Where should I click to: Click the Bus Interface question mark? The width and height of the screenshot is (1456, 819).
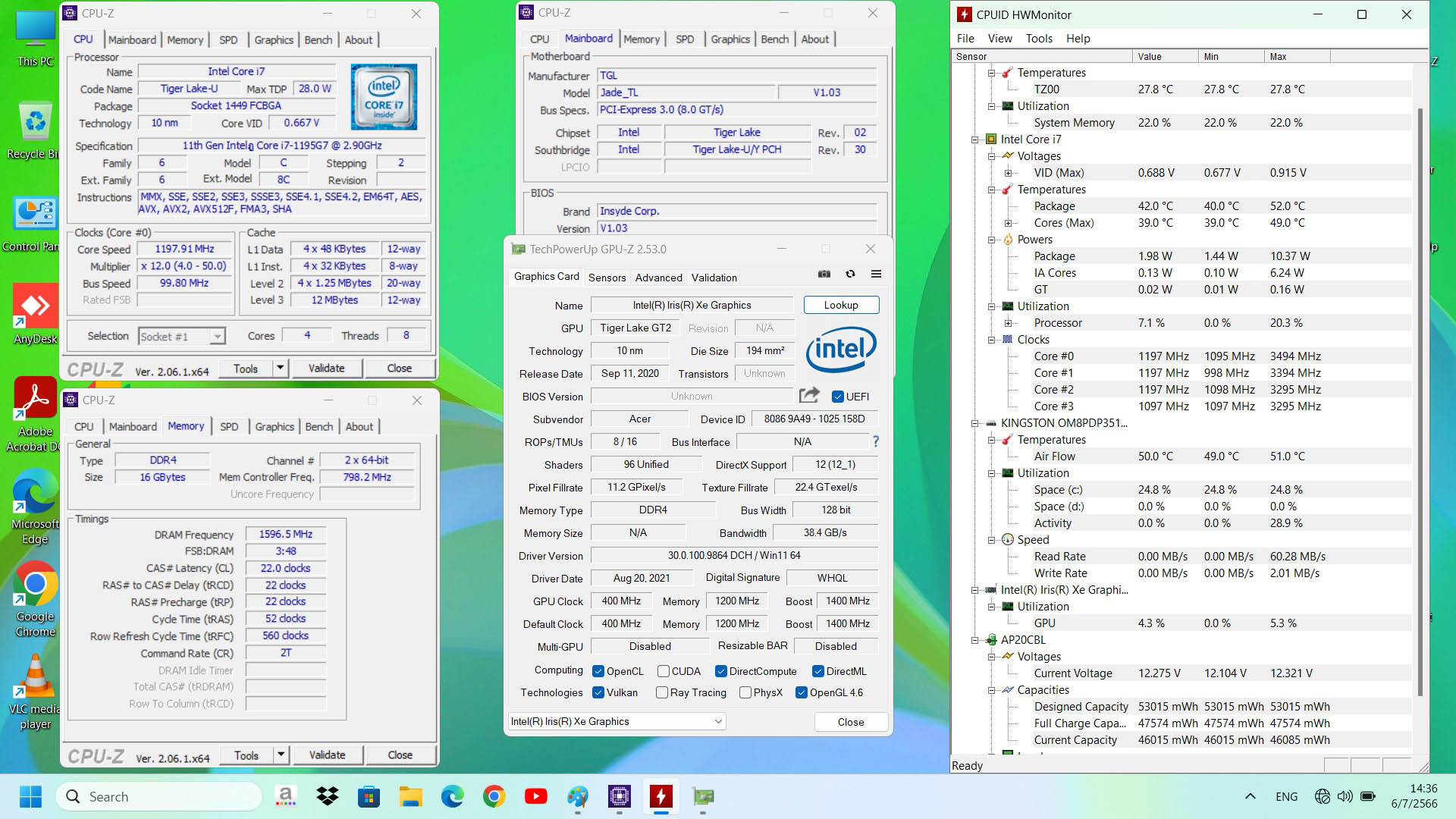[x=876, y=441]
